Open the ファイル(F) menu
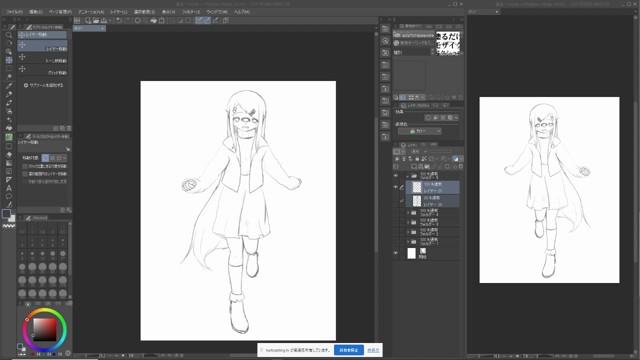This screenshot has height=360, width=640. click(14, 12)
